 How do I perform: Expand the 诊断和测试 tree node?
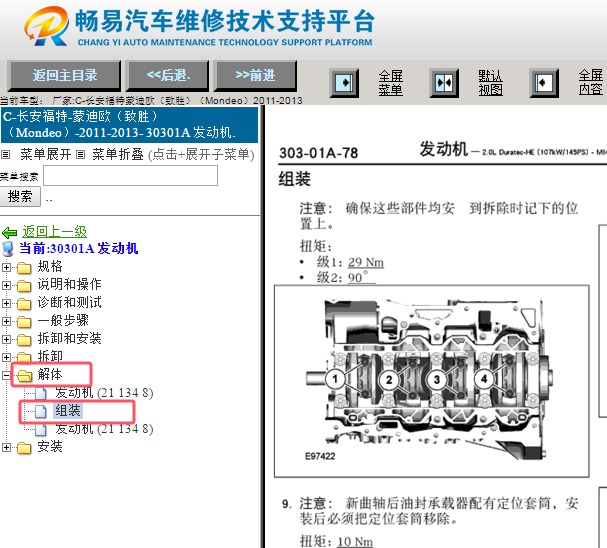click(6, 303)
